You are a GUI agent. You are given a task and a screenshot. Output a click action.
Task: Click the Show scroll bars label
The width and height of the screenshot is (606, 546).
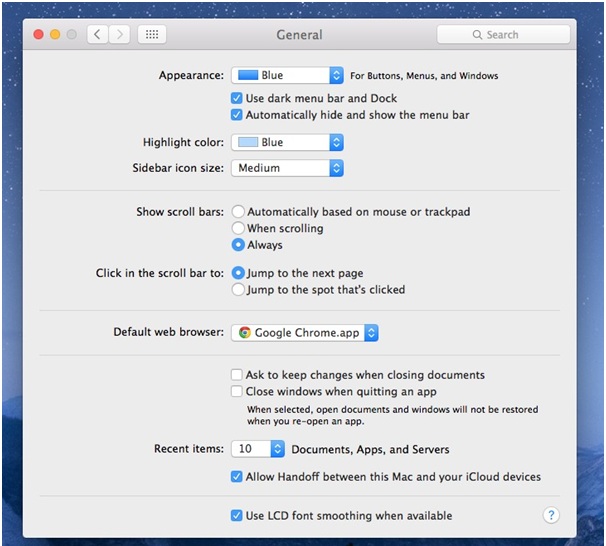point(180,212)
